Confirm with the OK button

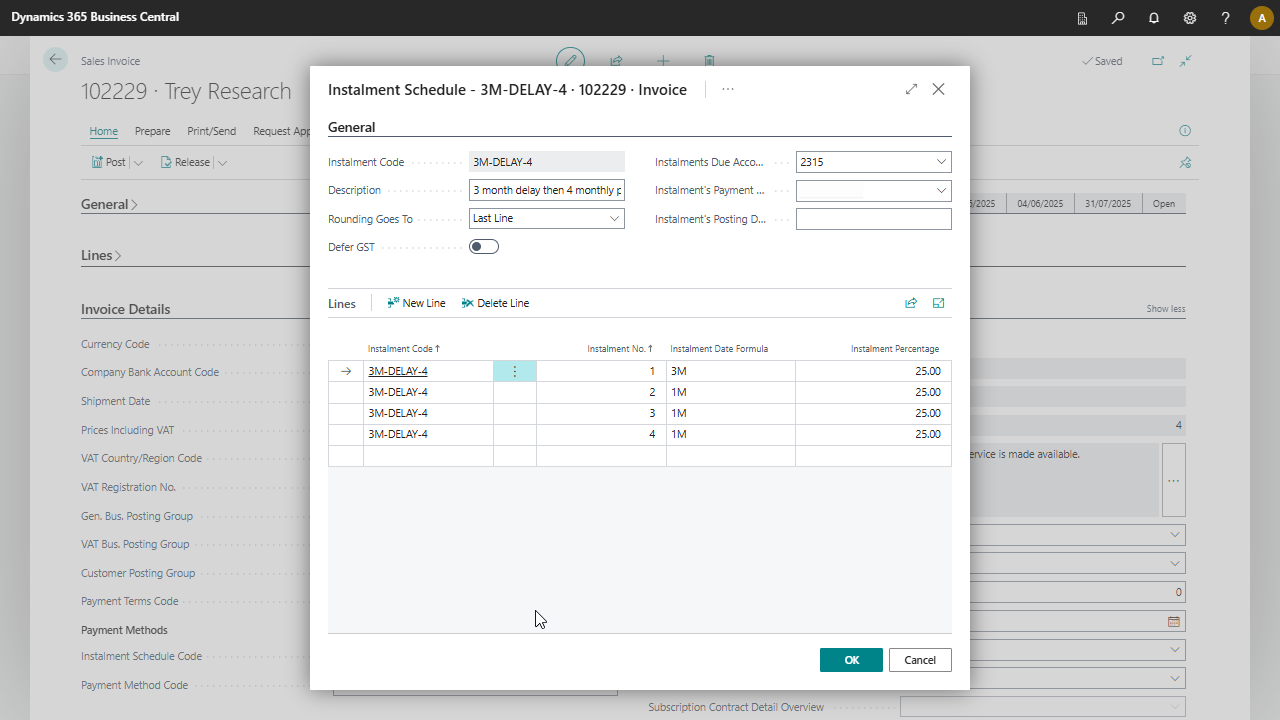click(851, 660)
